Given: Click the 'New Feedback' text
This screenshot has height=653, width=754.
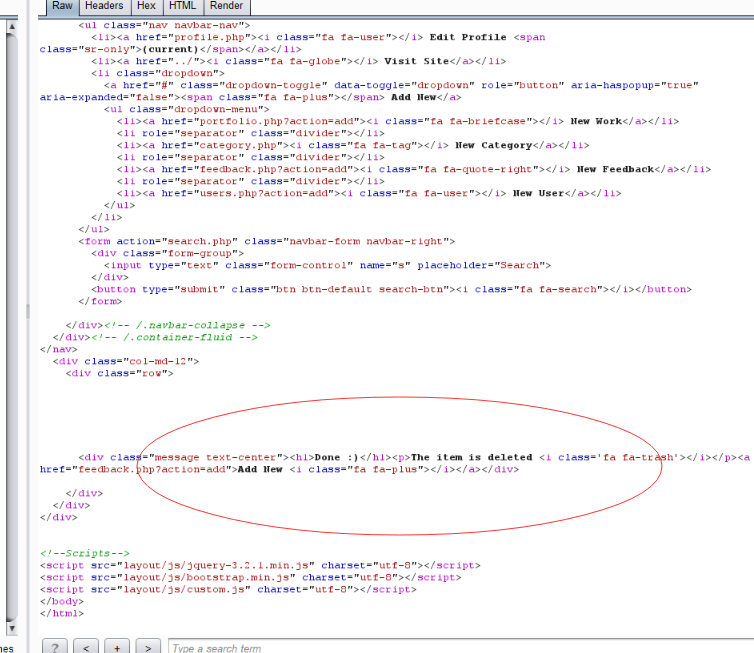Looking at the screenshot, I should 615,169.
